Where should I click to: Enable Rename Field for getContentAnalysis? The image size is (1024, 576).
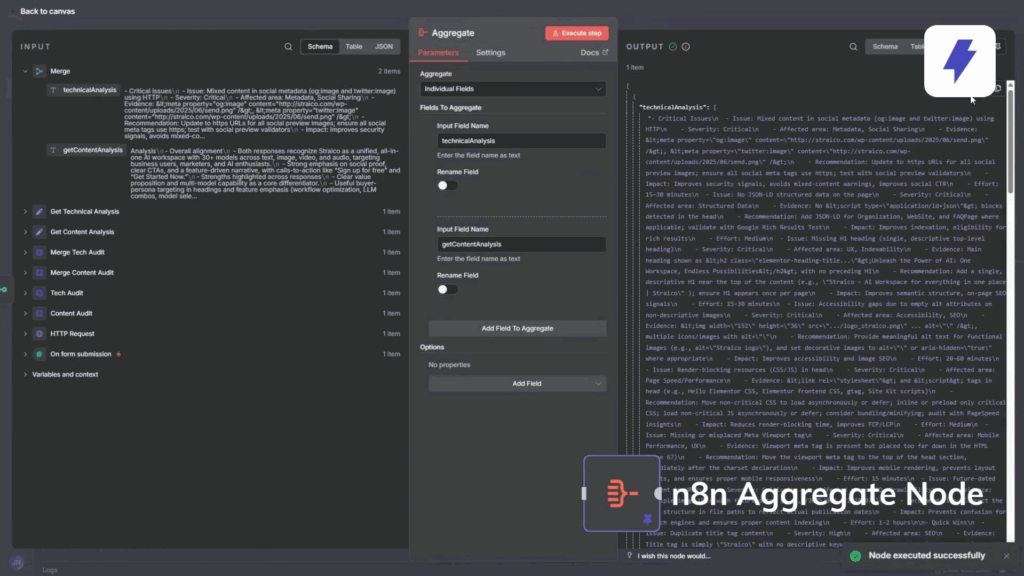point(447,289)
